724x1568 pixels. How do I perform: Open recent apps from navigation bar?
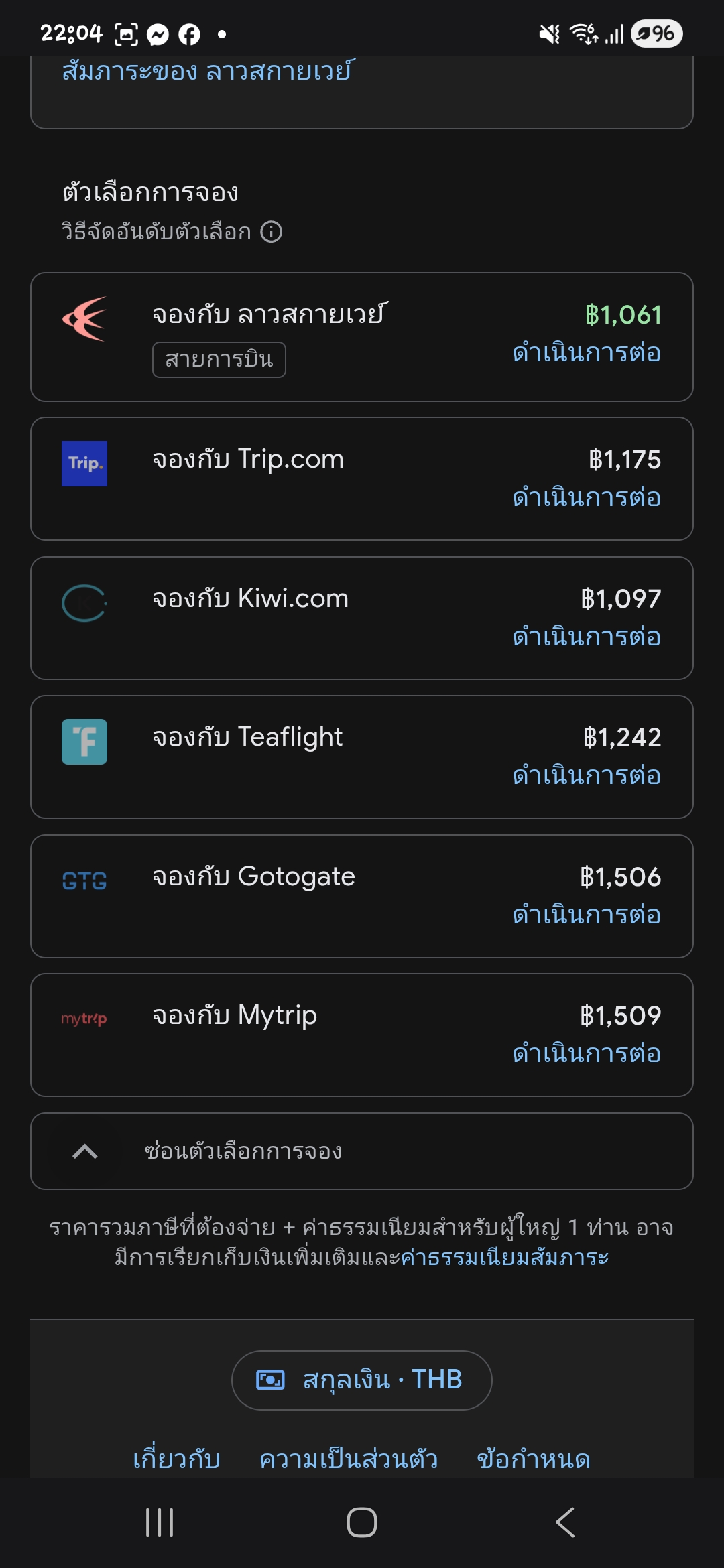(x=160, y=1522)
